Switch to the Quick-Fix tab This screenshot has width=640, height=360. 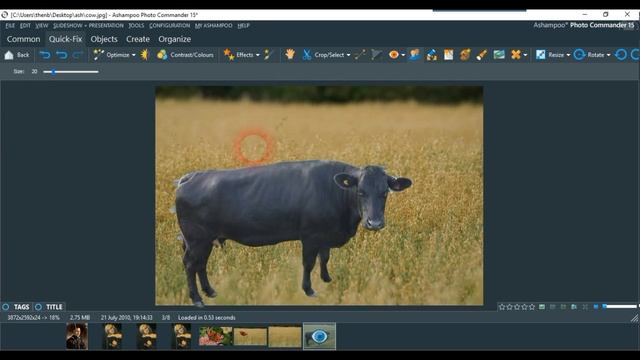65,39
